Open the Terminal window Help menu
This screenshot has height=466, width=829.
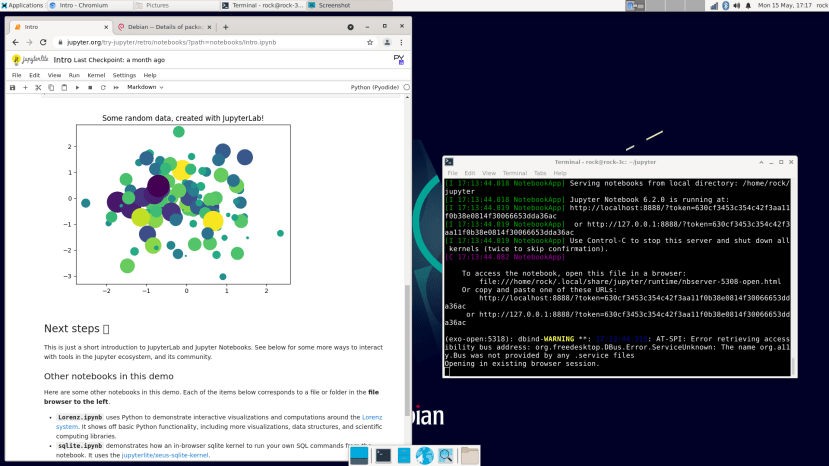[559, 173]
